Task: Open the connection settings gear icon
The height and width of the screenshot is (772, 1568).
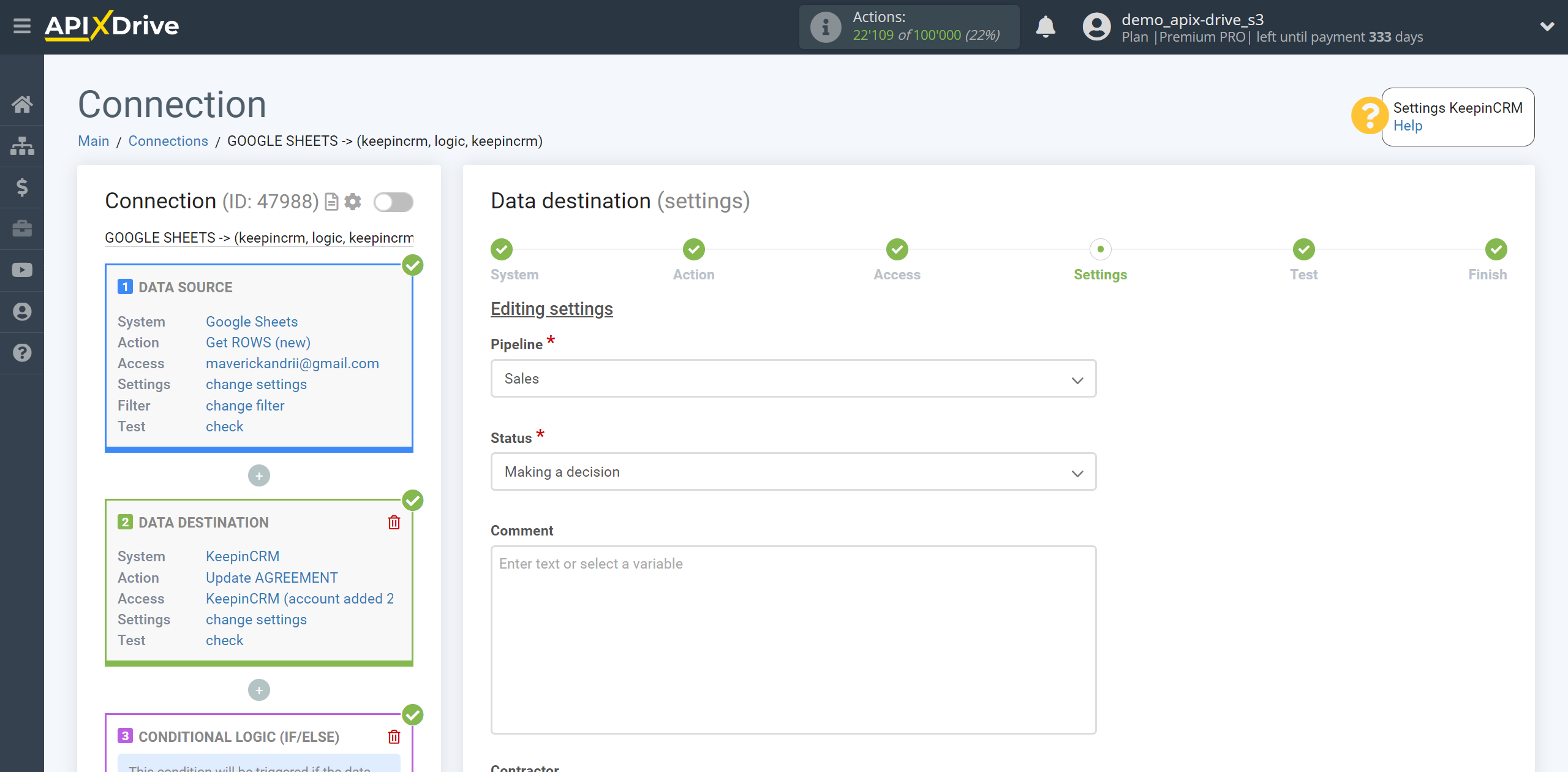Action: [353, 202]
